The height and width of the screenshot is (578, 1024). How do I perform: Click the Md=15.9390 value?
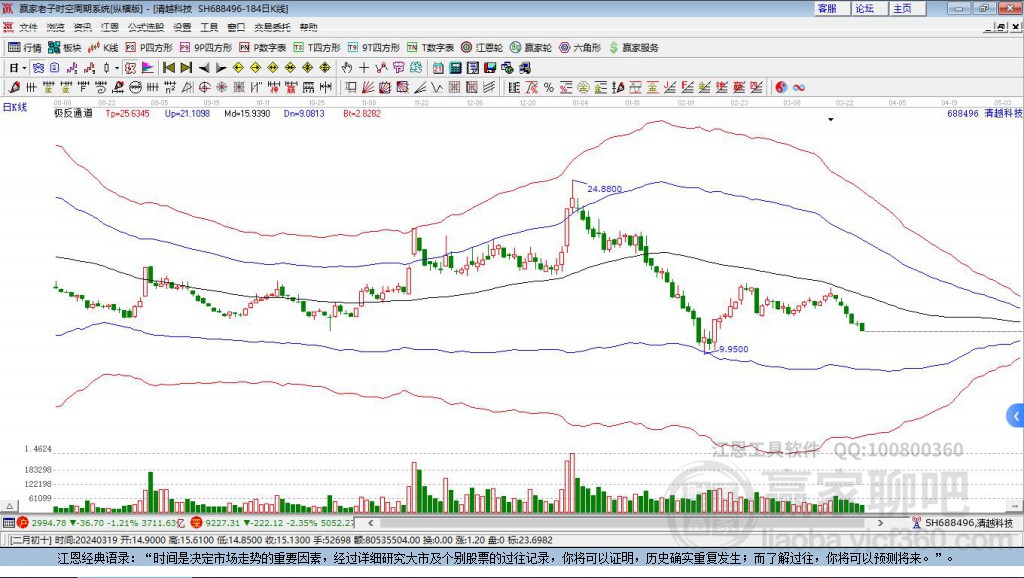(x=248, y=114)
